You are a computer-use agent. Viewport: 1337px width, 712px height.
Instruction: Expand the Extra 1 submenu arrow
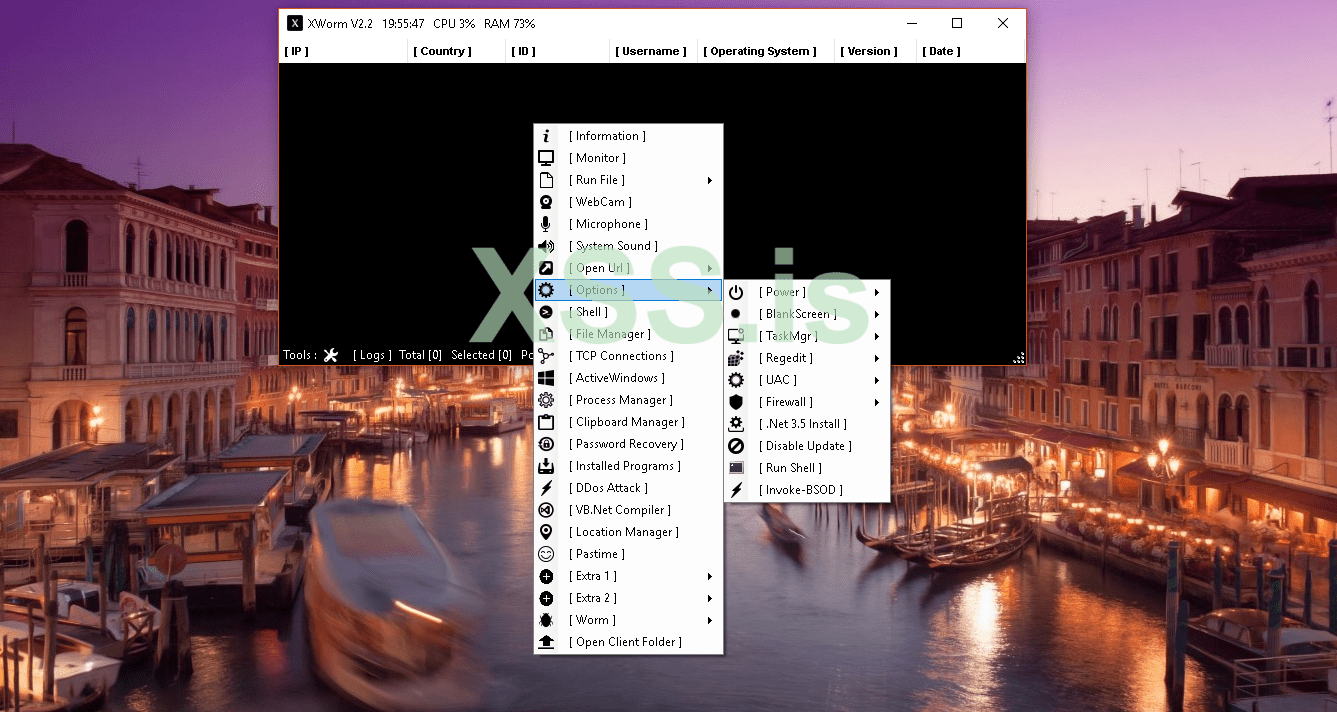click(710, 576)
